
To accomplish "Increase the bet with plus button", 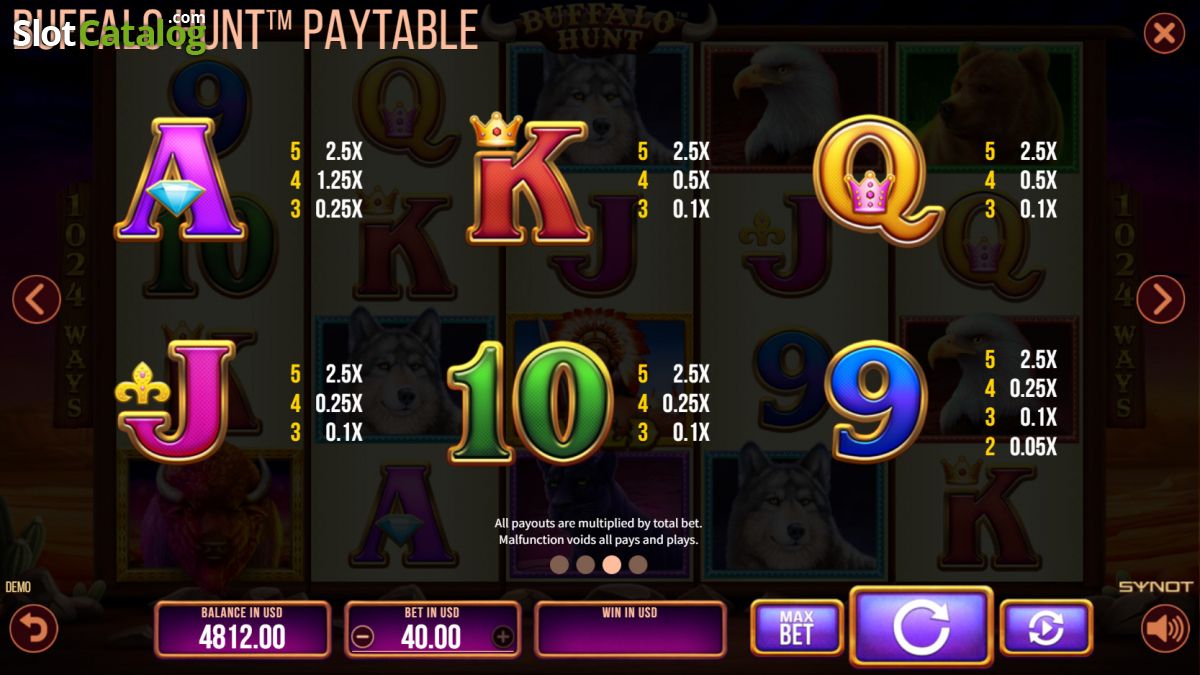I will 502,637.
